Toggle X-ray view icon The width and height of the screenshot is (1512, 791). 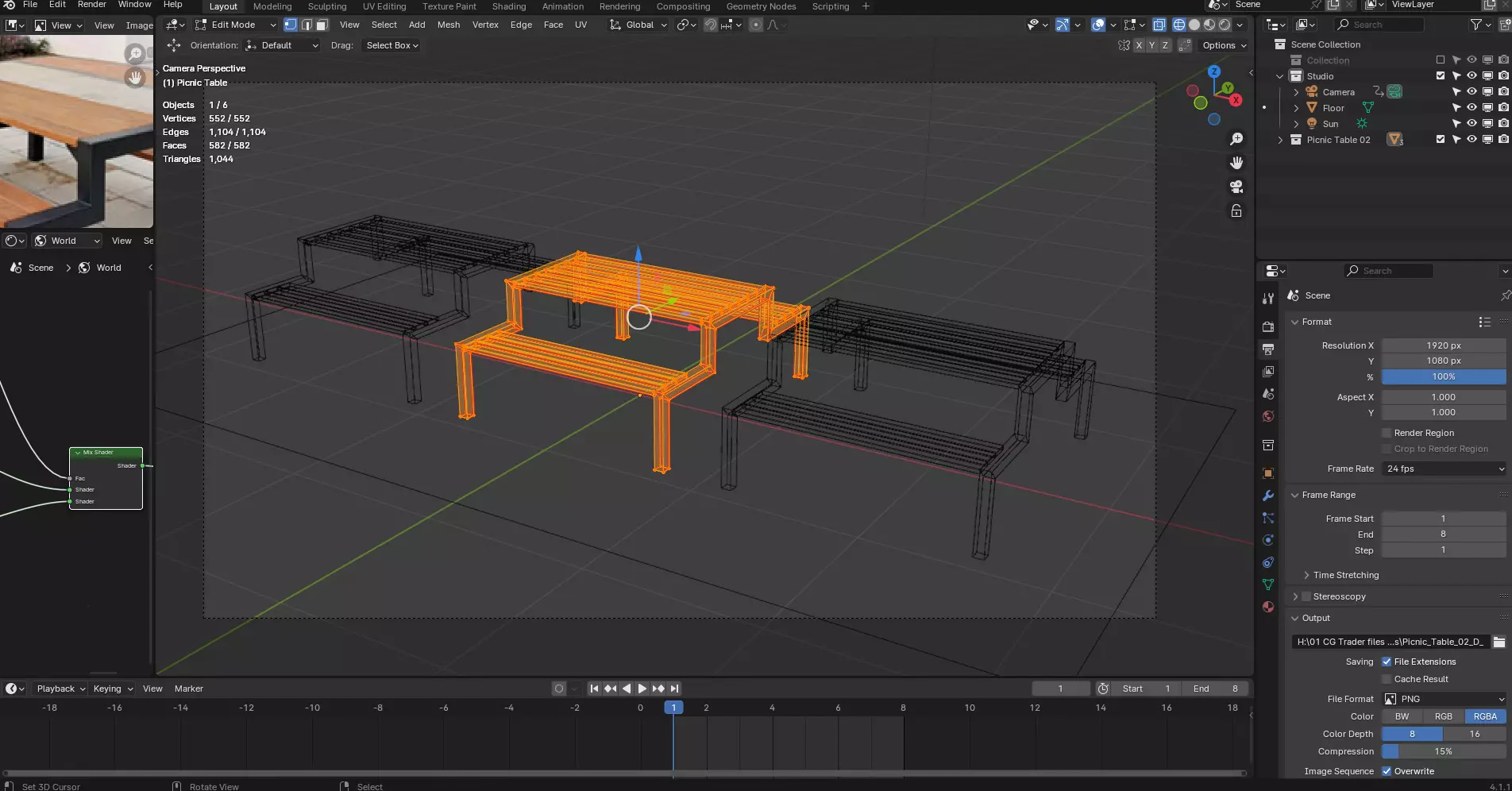coord(1159,25)
